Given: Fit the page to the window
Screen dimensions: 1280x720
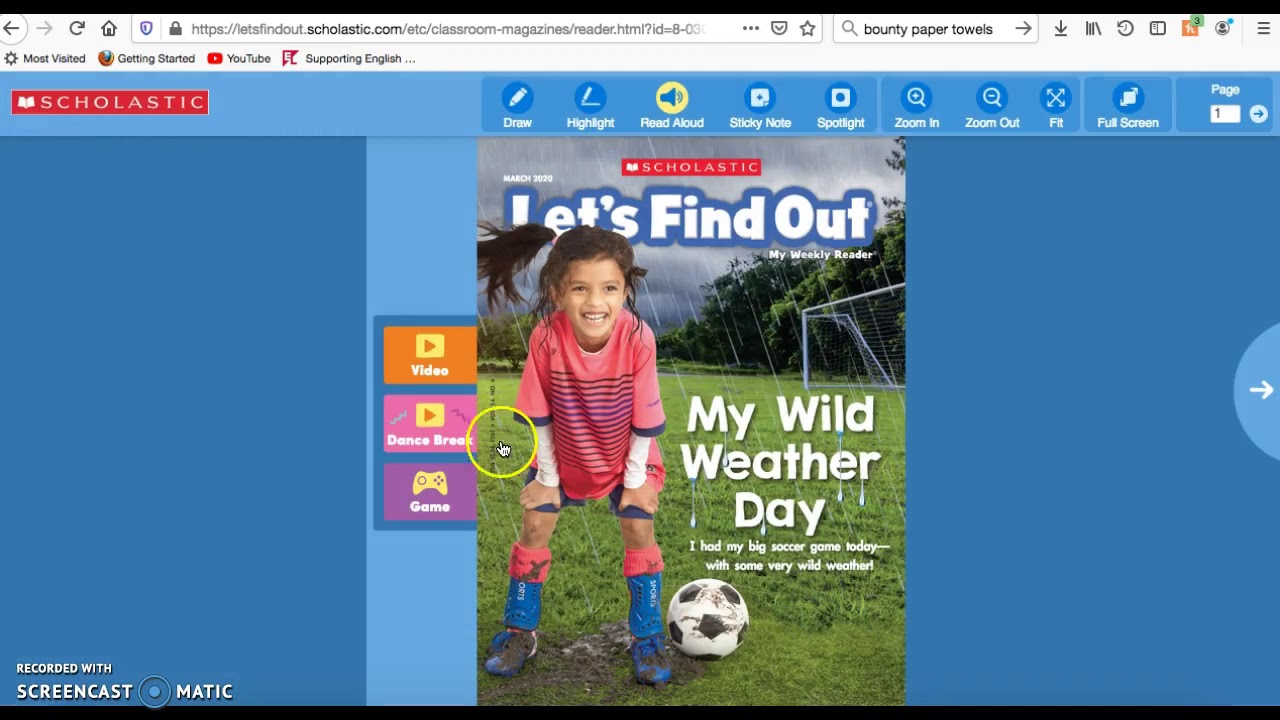Looking at the screenshot, I should coord(1056,105).
